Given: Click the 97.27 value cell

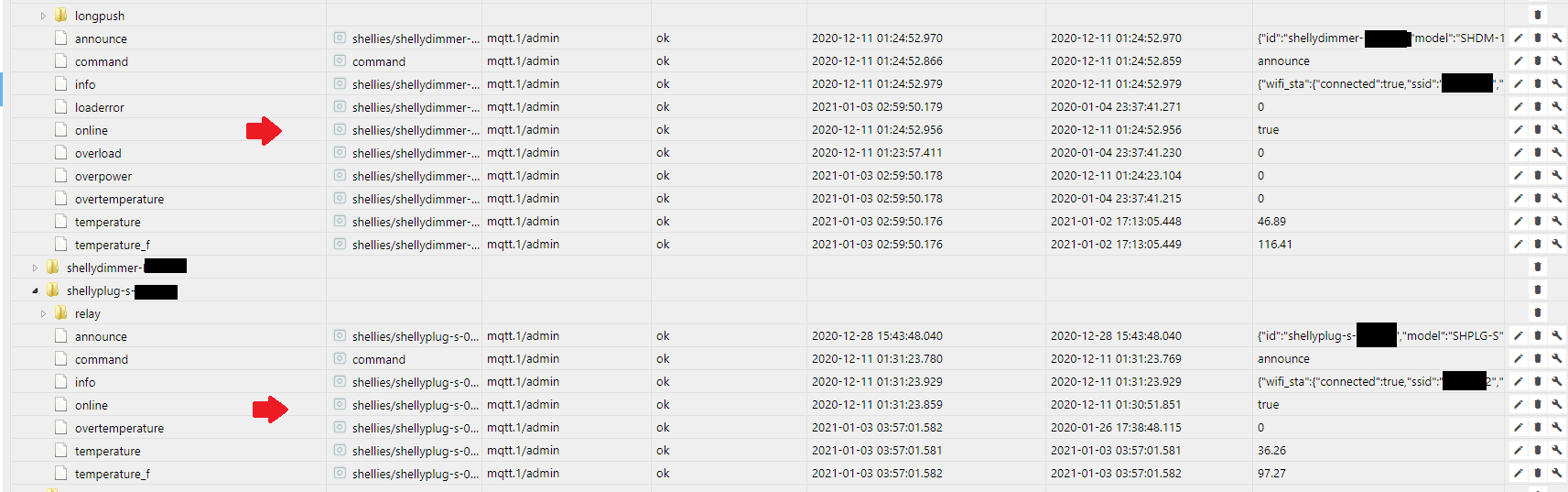Looking at the screenshot, I should (x=1271, y=473).
